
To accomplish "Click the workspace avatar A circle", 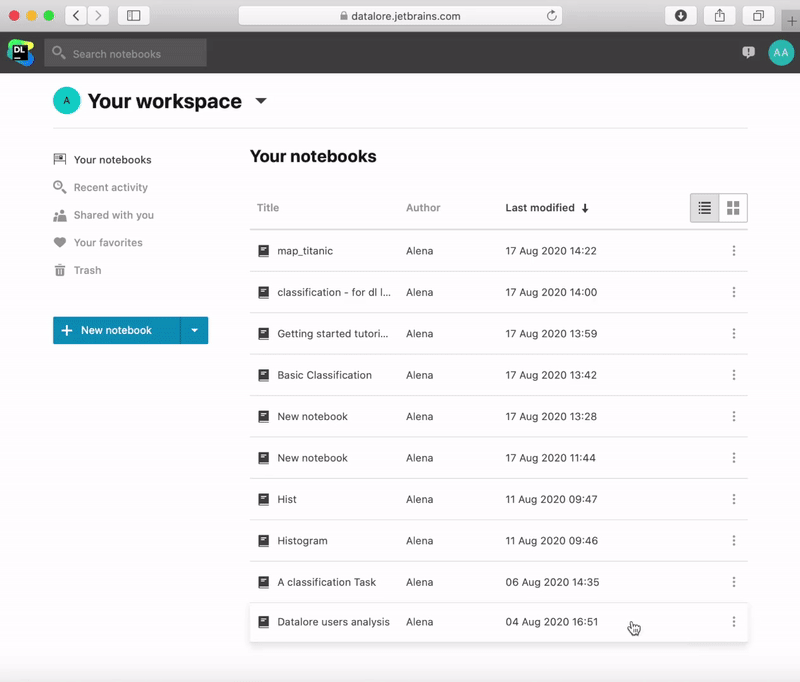I will tap(66, 100).
